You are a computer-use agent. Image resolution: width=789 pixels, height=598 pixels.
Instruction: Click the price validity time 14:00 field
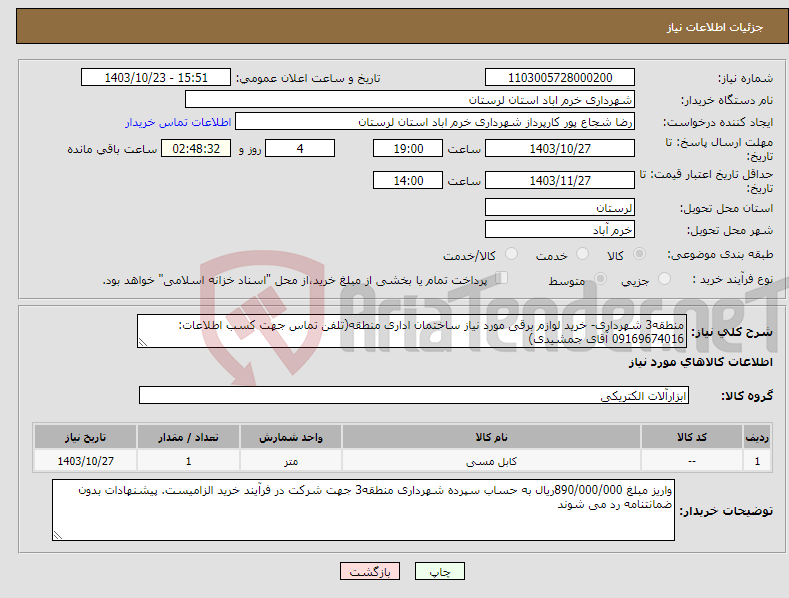(x=408, y=180)
